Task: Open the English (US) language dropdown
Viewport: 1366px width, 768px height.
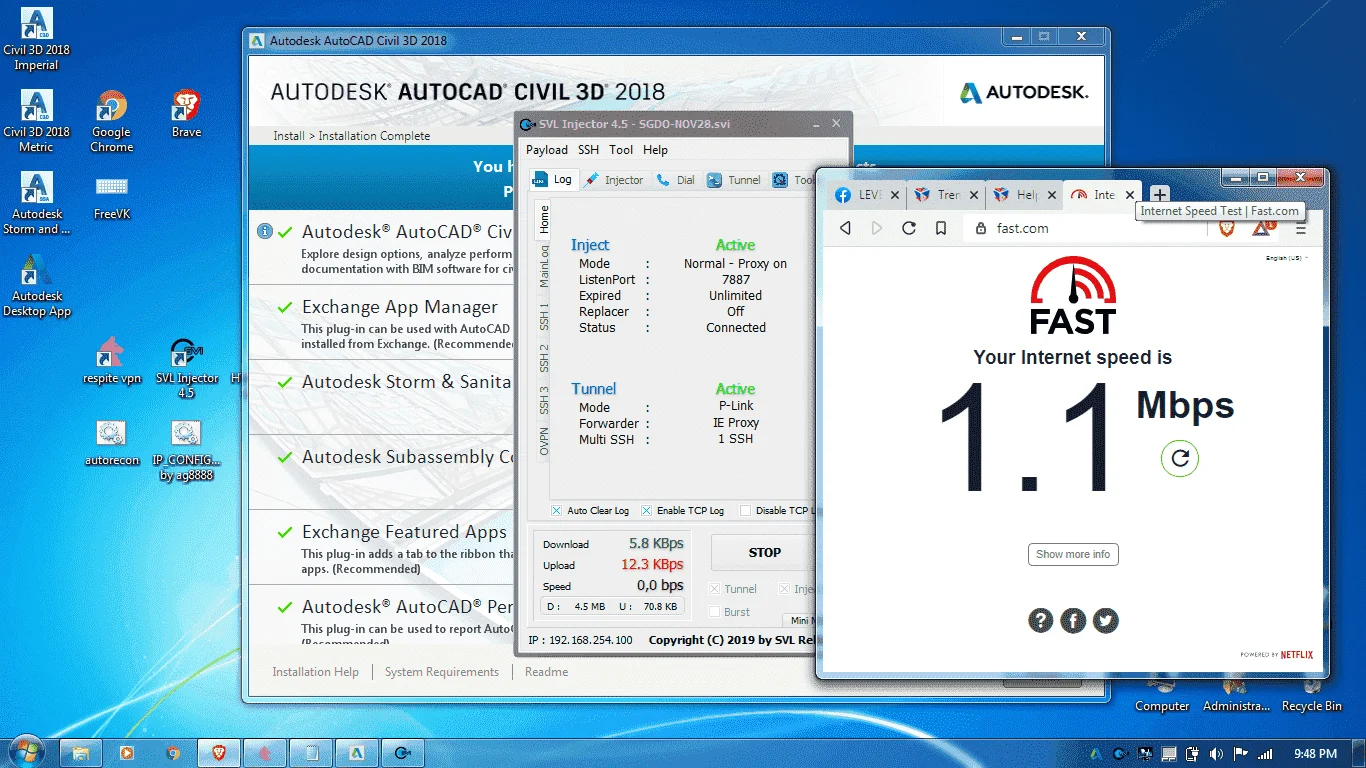Action: click(x=1287, y=258)
